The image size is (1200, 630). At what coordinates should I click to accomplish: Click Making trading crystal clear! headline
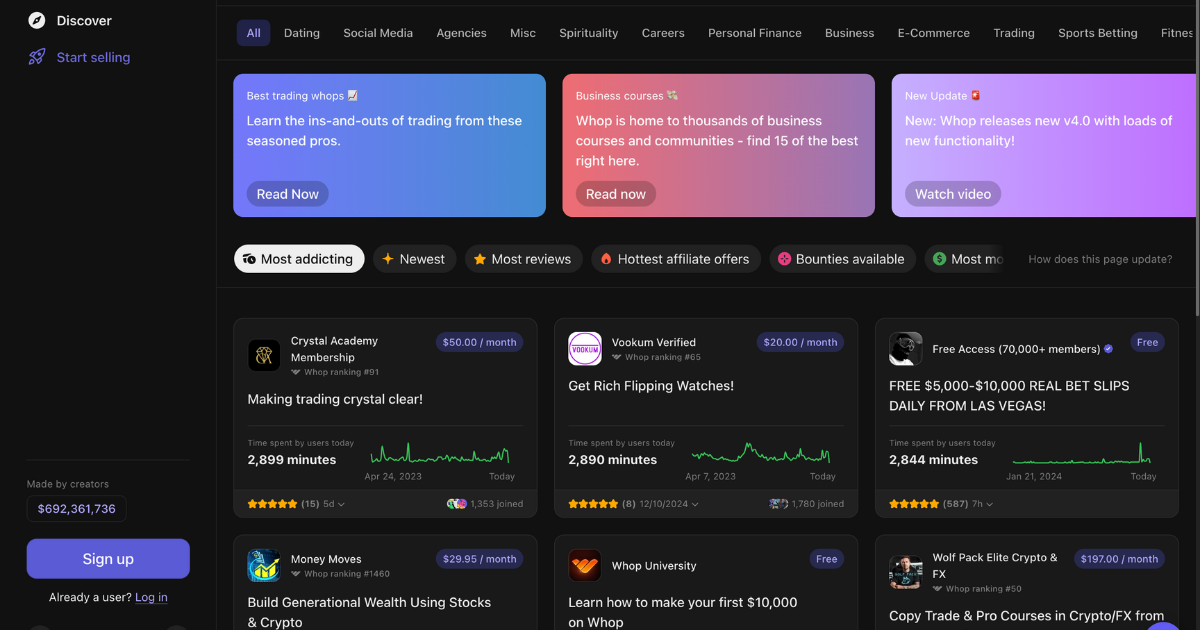(x=335, y=399)
